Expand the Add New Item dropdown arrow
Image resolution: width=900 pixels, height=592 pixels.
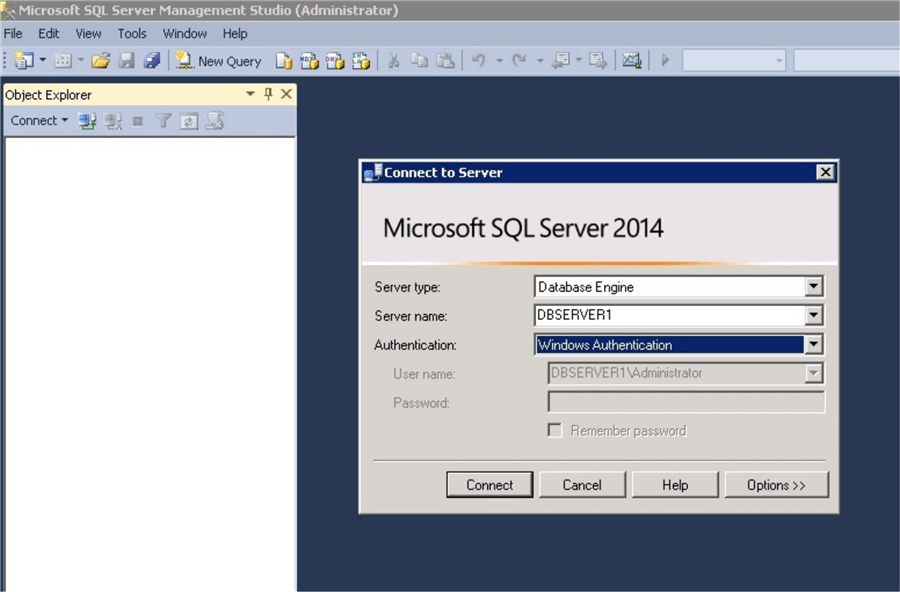click(81, 60)
